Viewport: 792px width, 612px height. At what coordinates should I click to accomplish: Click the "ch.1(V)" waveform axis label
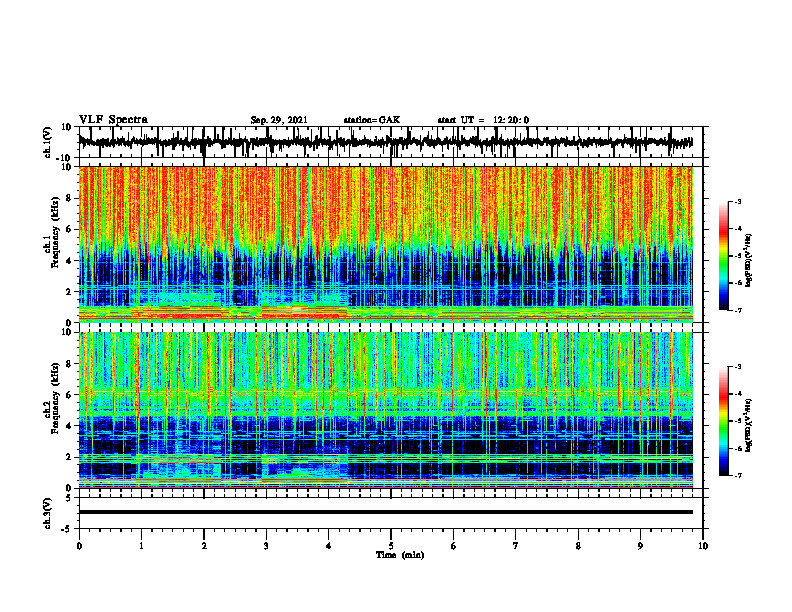tap(48, 142)
